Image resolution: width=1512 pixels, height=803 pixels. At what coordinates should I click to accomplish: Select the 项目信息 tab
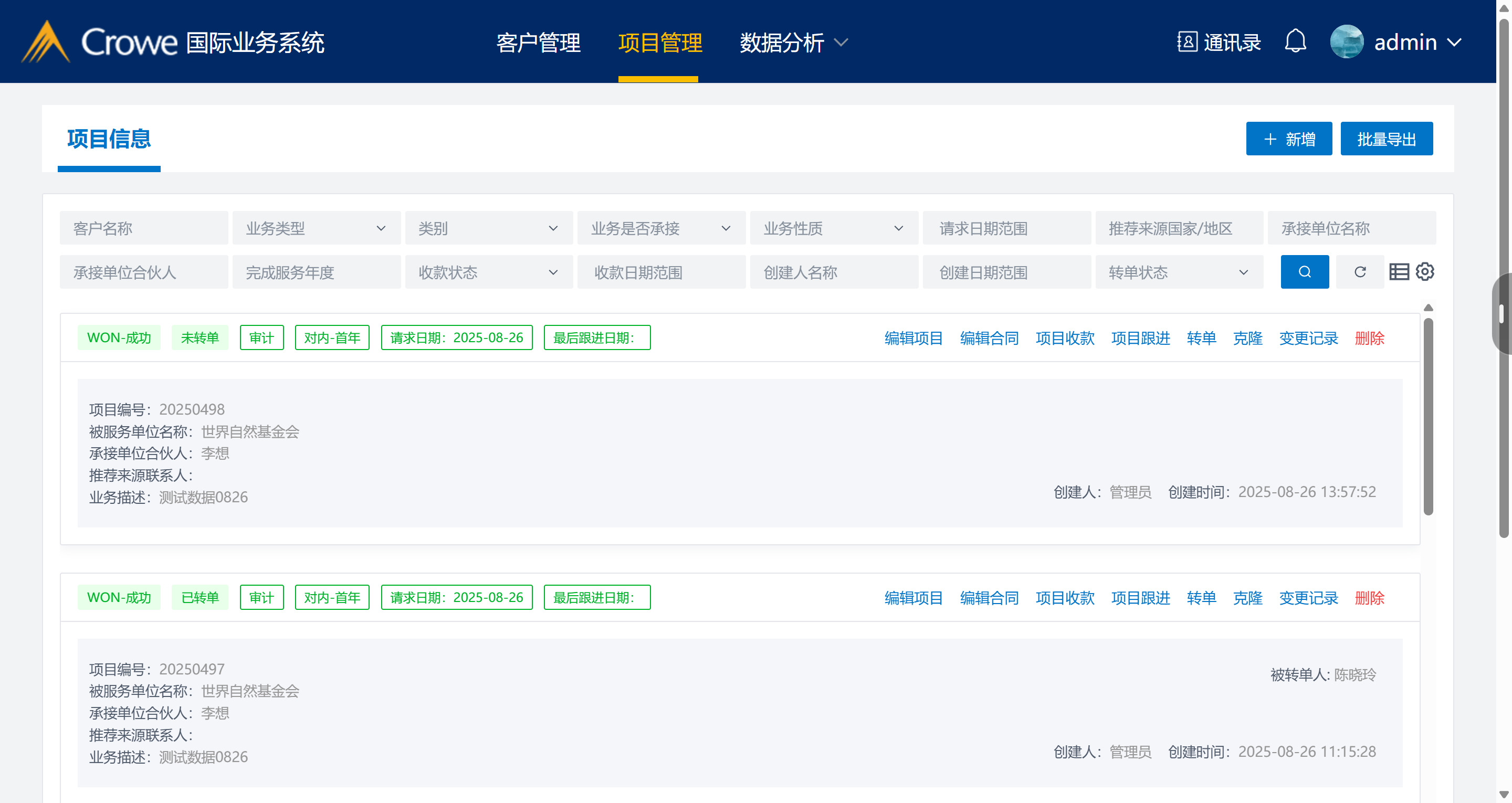click(109, 139)
